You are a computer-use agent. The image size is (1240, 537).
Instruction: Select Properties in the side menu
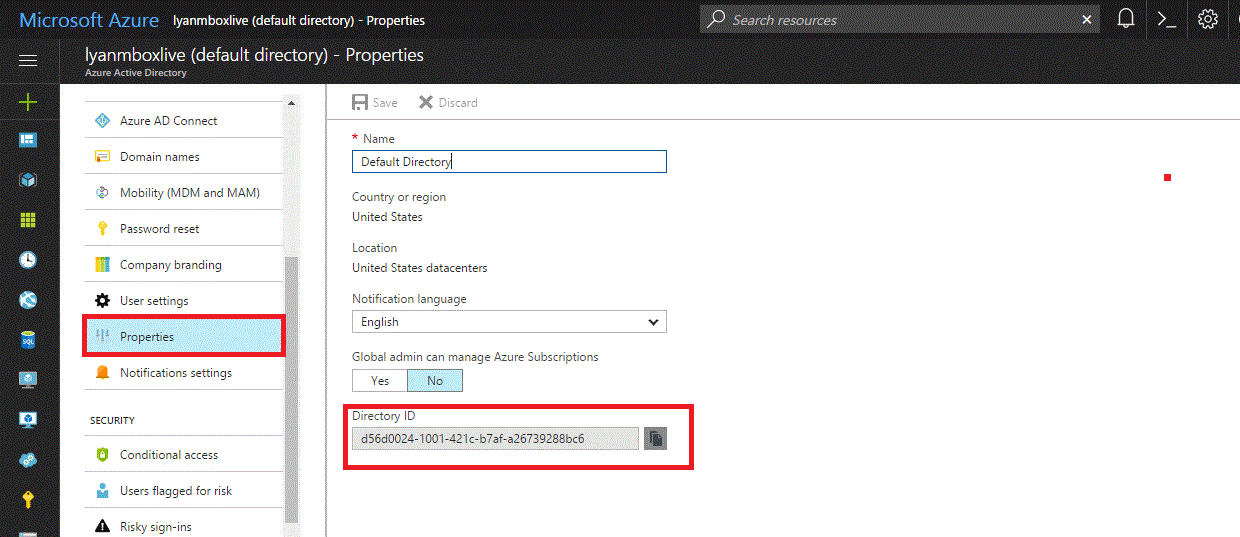147,337
